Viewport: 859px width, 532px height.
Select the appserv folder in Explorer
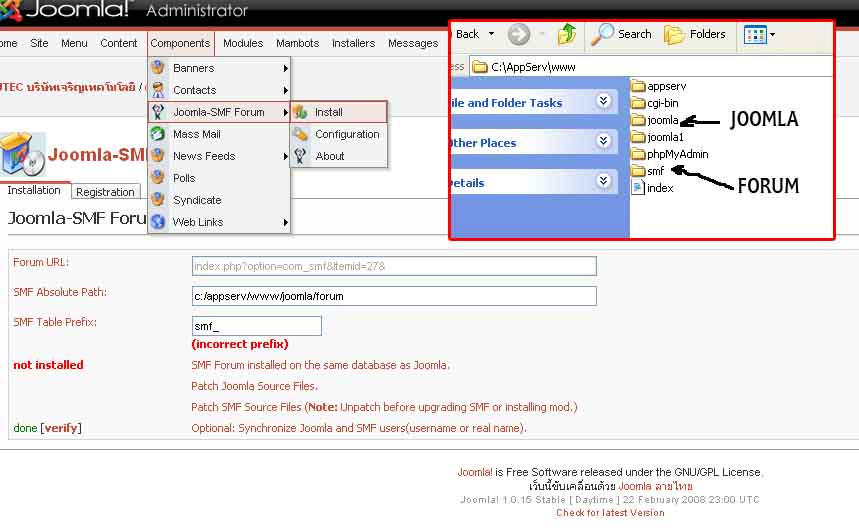pyautogui.click(x=658, y=86)
